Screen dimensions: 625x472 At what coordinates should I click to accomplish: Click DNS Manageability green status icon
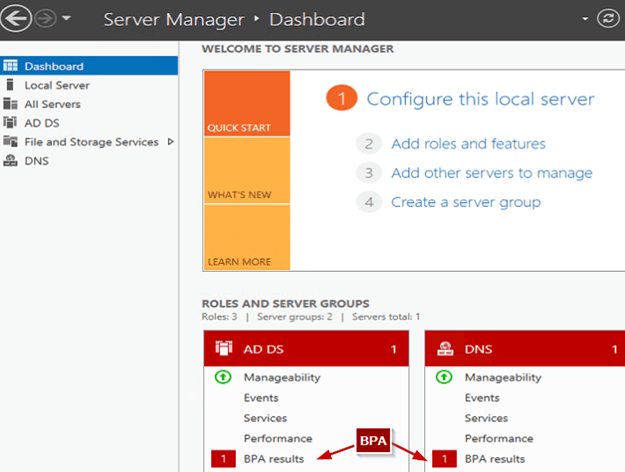(x=444, y=377)
